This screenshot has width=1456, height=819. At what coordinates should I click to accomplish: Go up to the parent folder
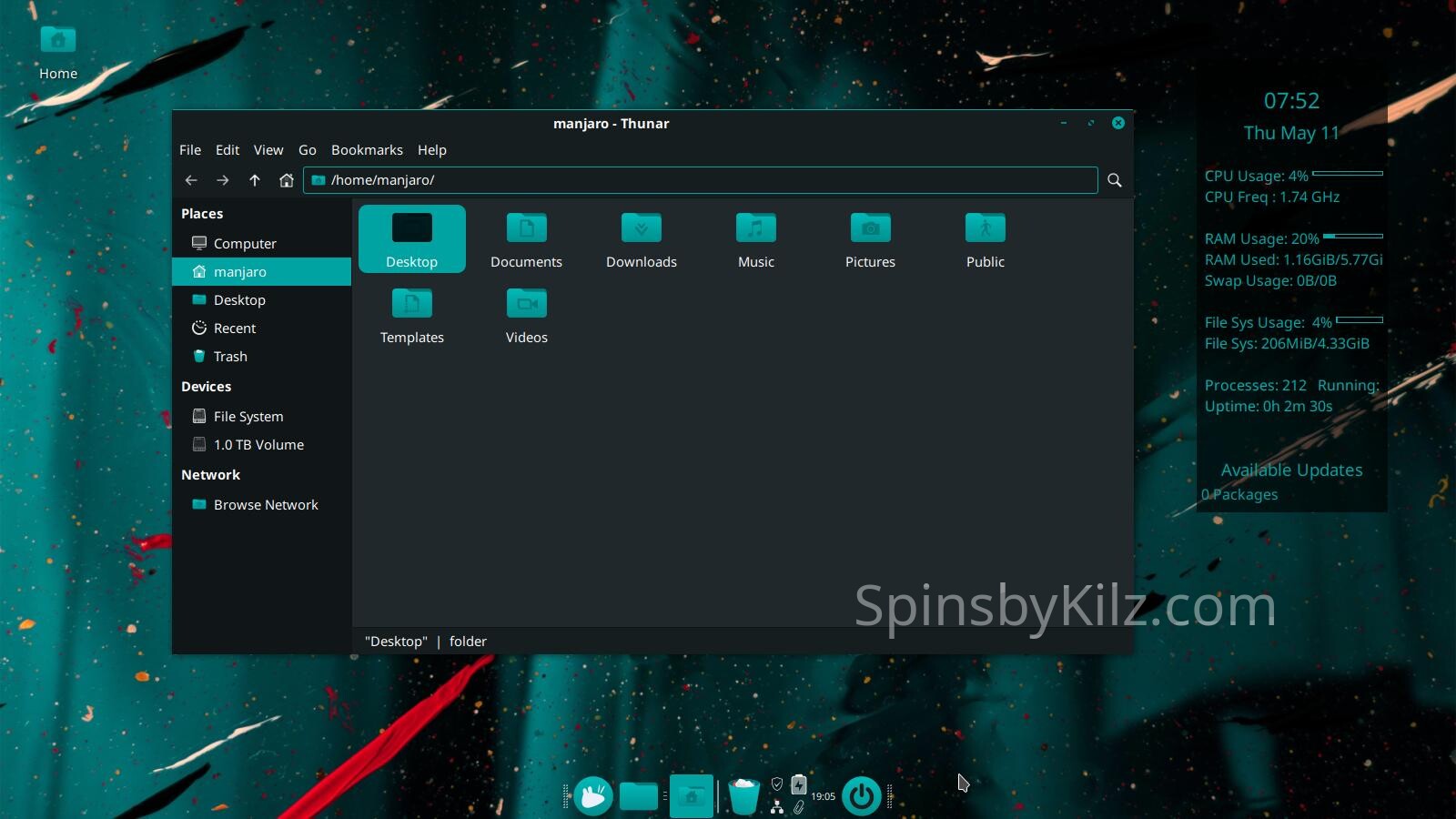point(255,180)
